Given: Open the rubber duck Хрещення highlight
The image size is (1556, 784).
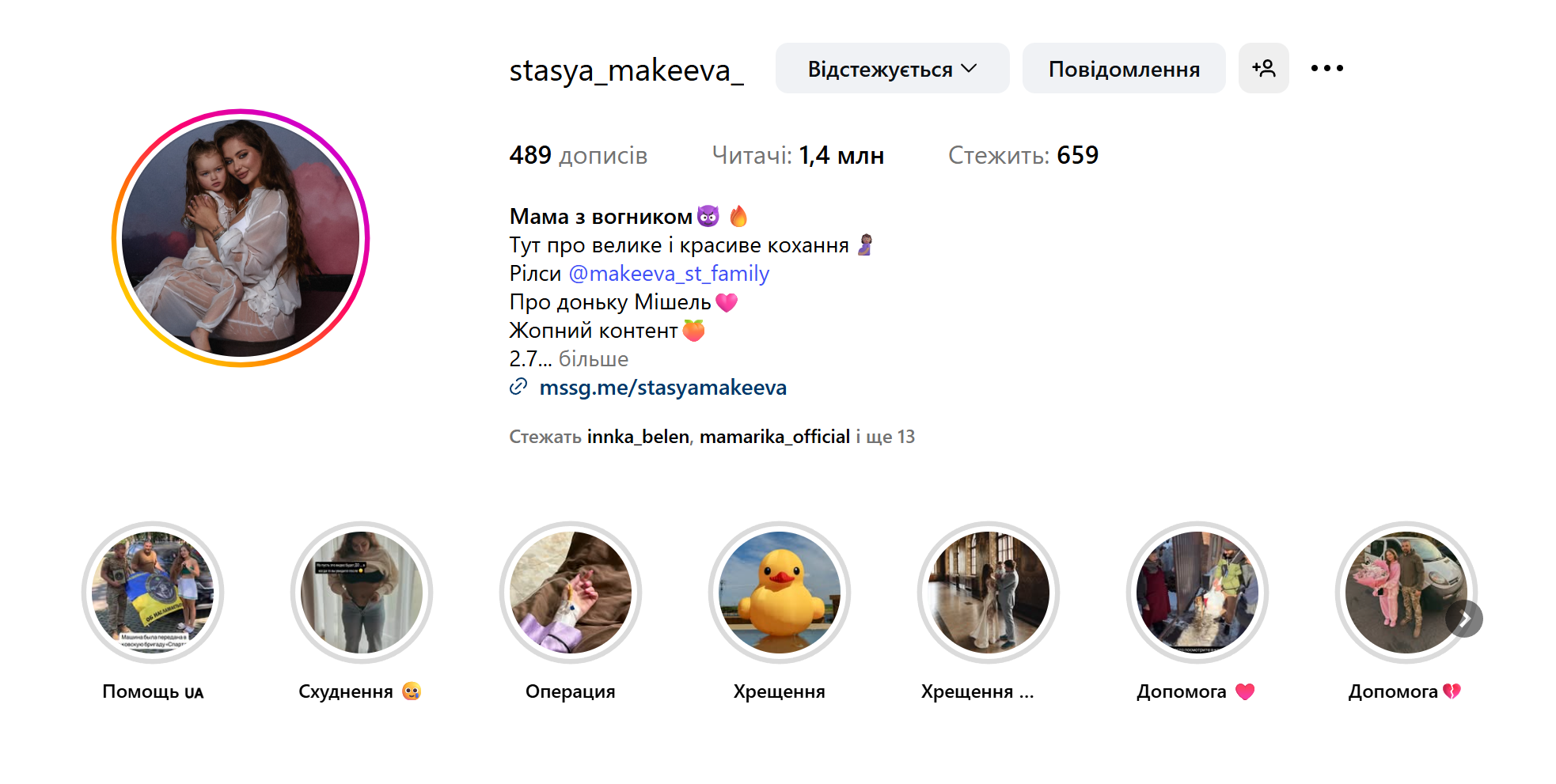Looking at the screenshot, I should (780, 592).
